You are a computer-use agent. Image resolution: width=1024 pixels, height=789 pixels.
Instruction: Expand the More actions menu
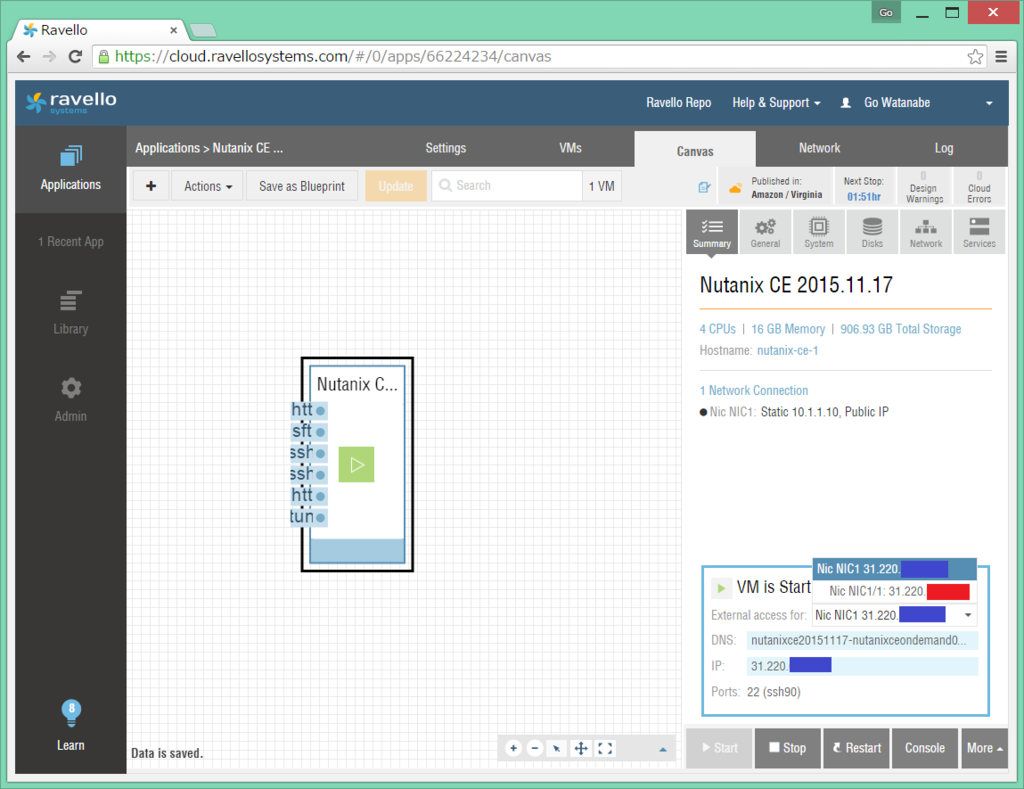point(984,748)
